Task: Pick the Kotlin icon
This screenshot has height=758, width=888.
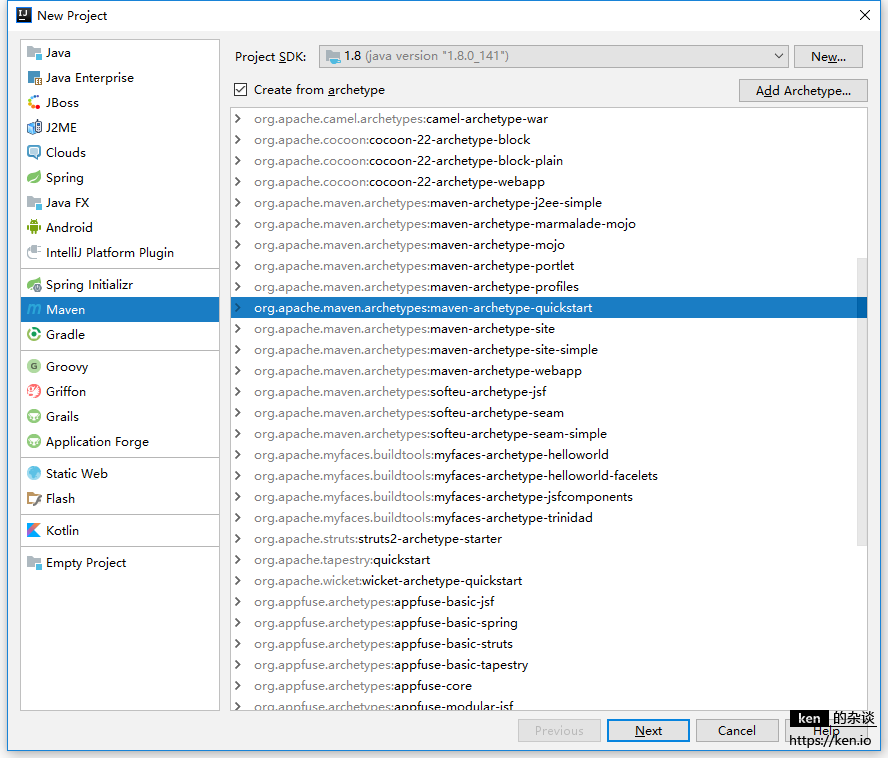Action: 34,530
